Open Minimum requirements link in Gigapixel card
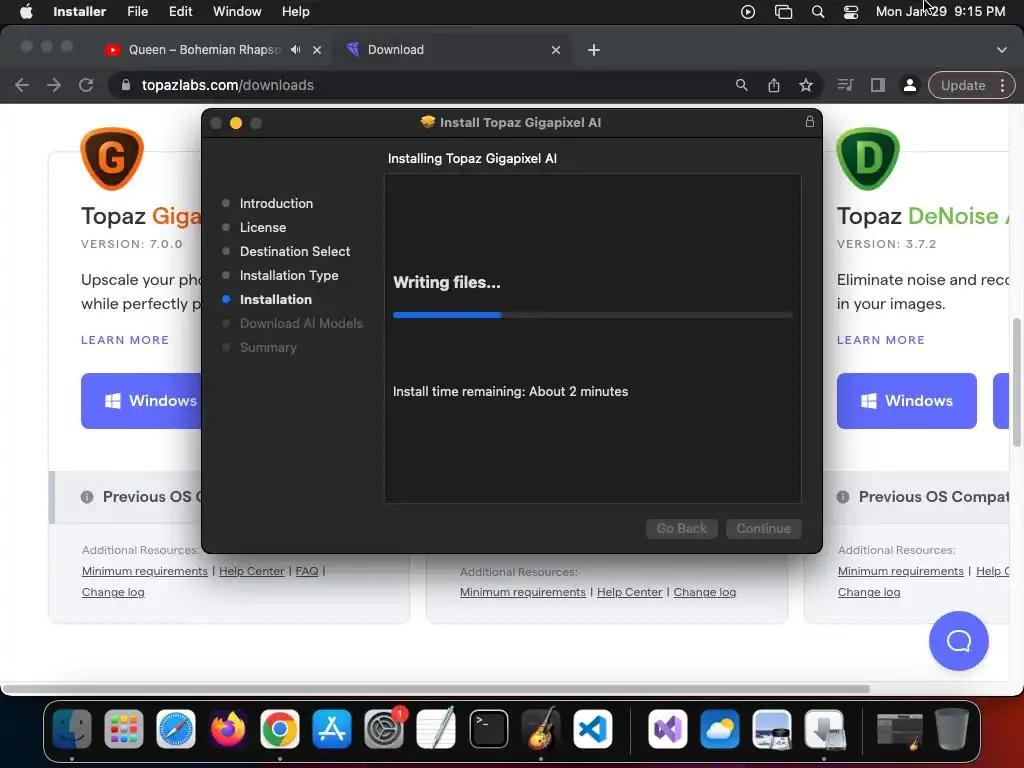 coord(144,571)
